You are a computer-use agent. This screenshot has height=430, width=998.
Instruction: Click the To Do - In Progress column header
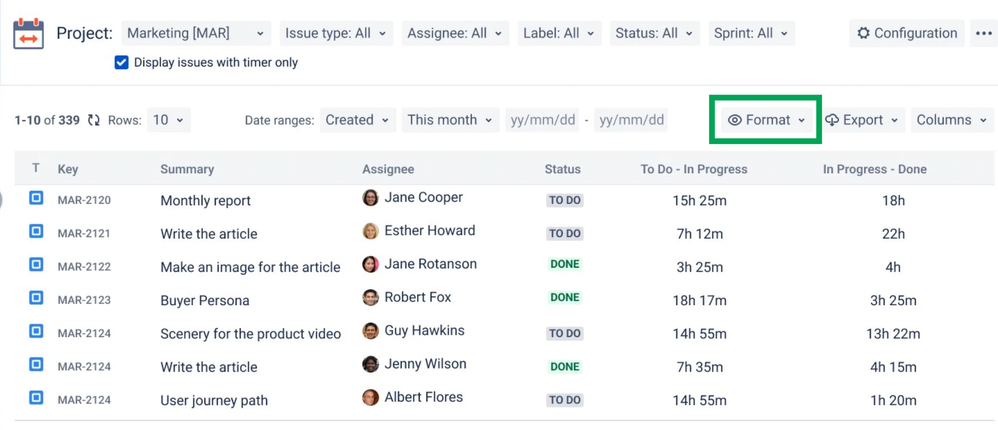pyautogui.click(x=694, y=169)
